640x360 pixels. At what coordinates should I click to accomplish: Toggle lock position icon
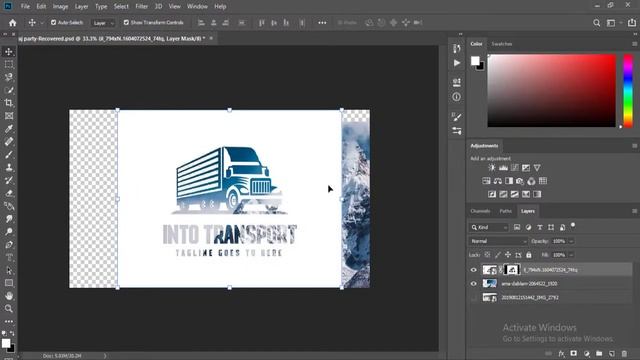[508, 255]
